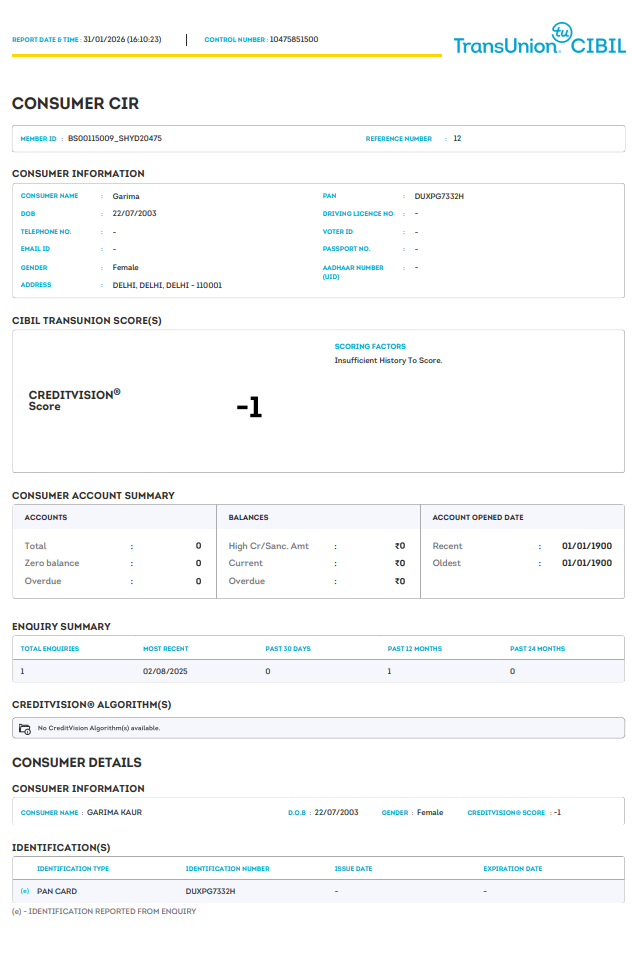Click the SCORING FACTORS heading

(370, 346)
